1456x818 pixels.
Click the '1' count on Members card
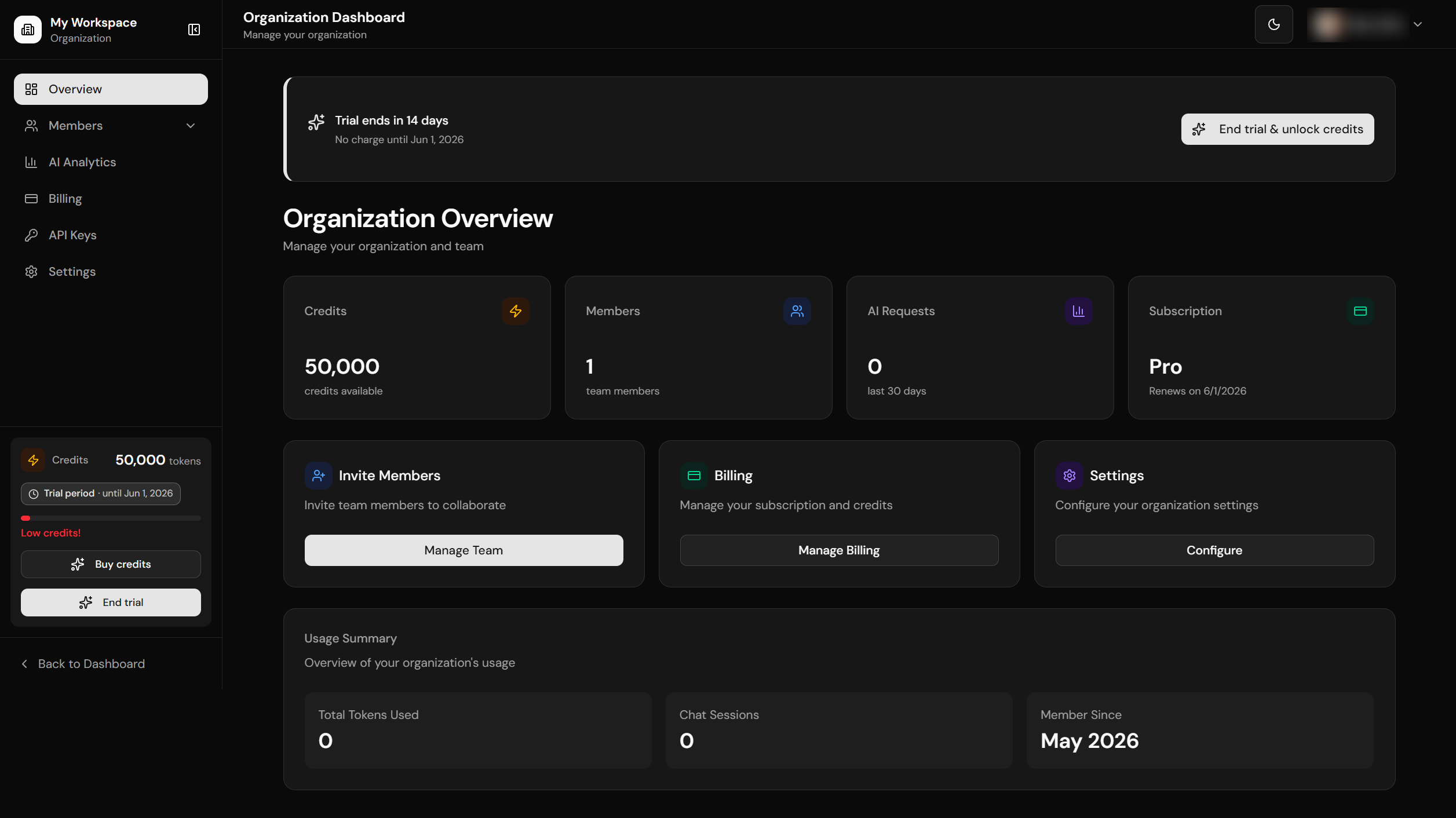590,367
